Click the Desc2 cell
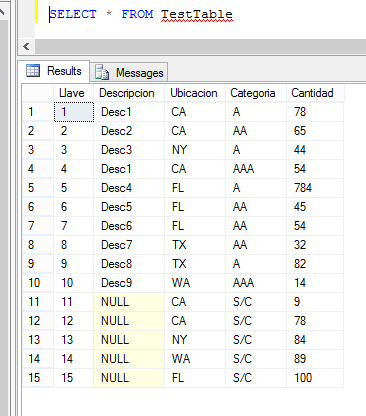This screenshot has width=366, height=416. [129, 131]
